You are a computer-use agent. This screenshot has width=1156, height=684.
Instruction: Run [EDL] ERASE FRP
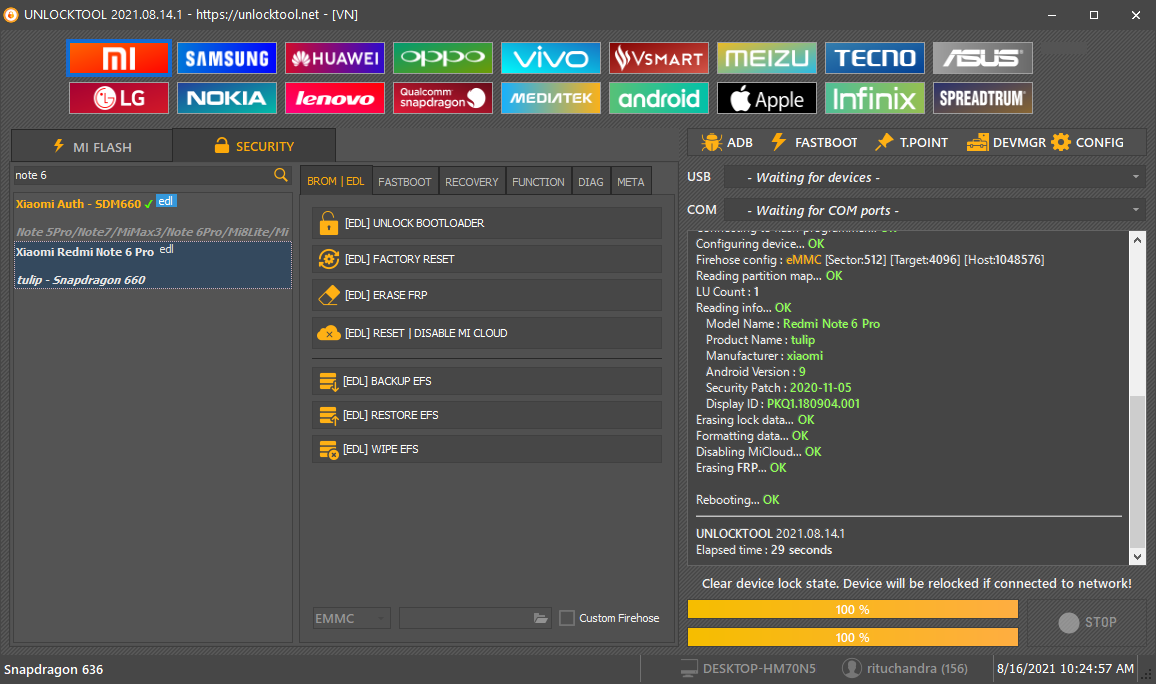click(x=487, y=295)
